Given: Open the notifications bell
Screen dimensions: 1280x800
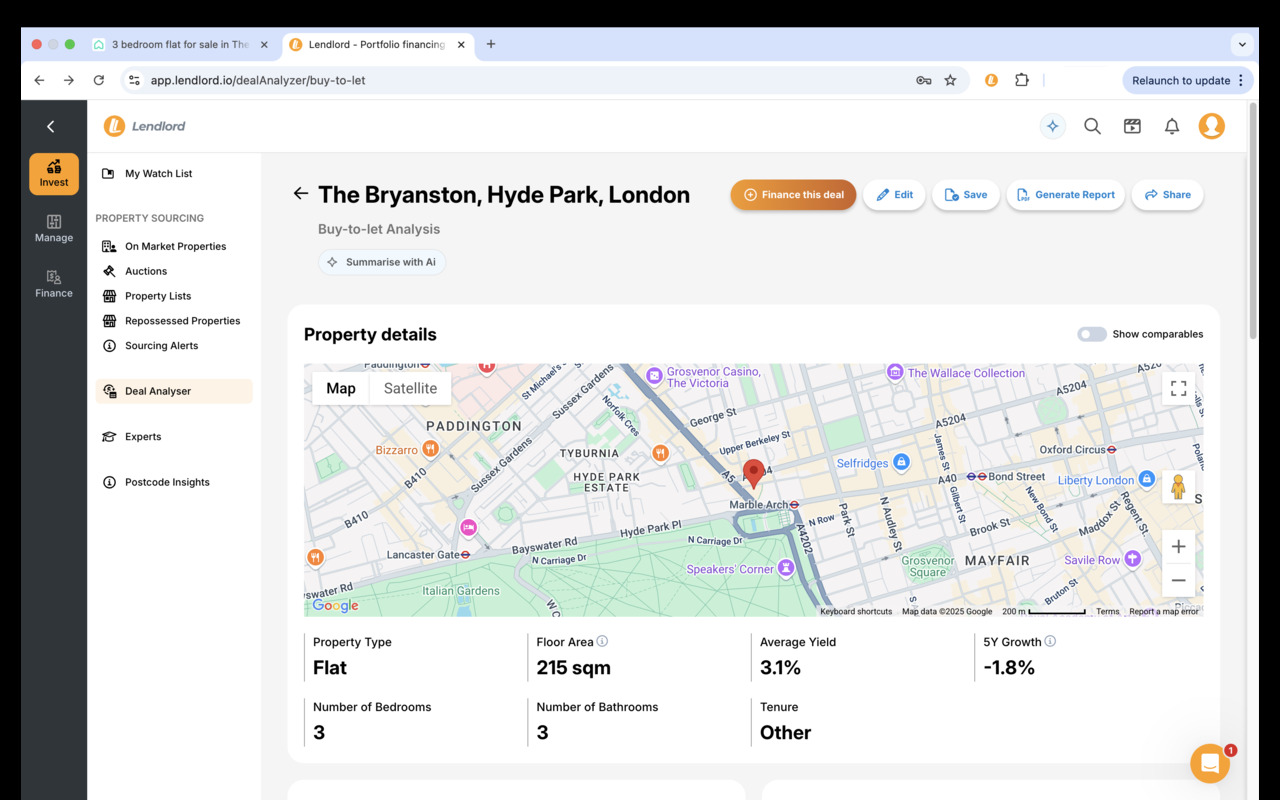Looking at the screenshot, I should [1171, 126].
